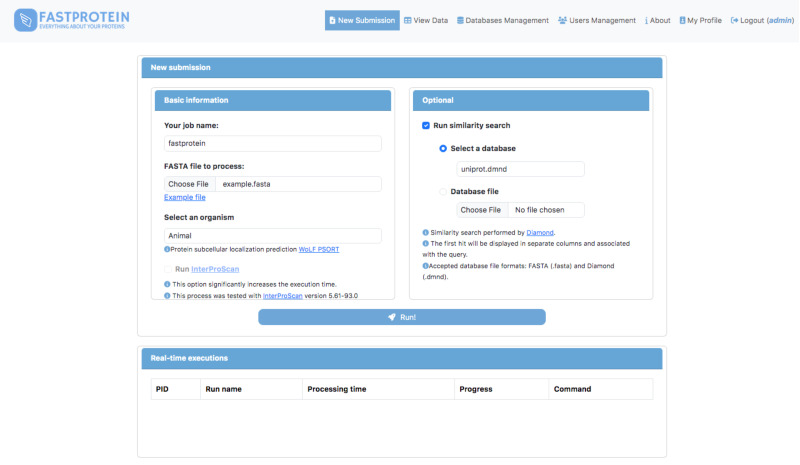Go to View Data page
800x465 pixels.
426,20
